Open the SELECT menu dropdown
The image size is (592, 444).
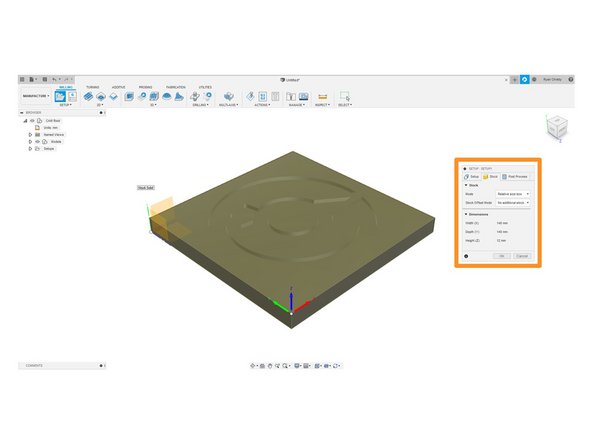coord(345,105)
